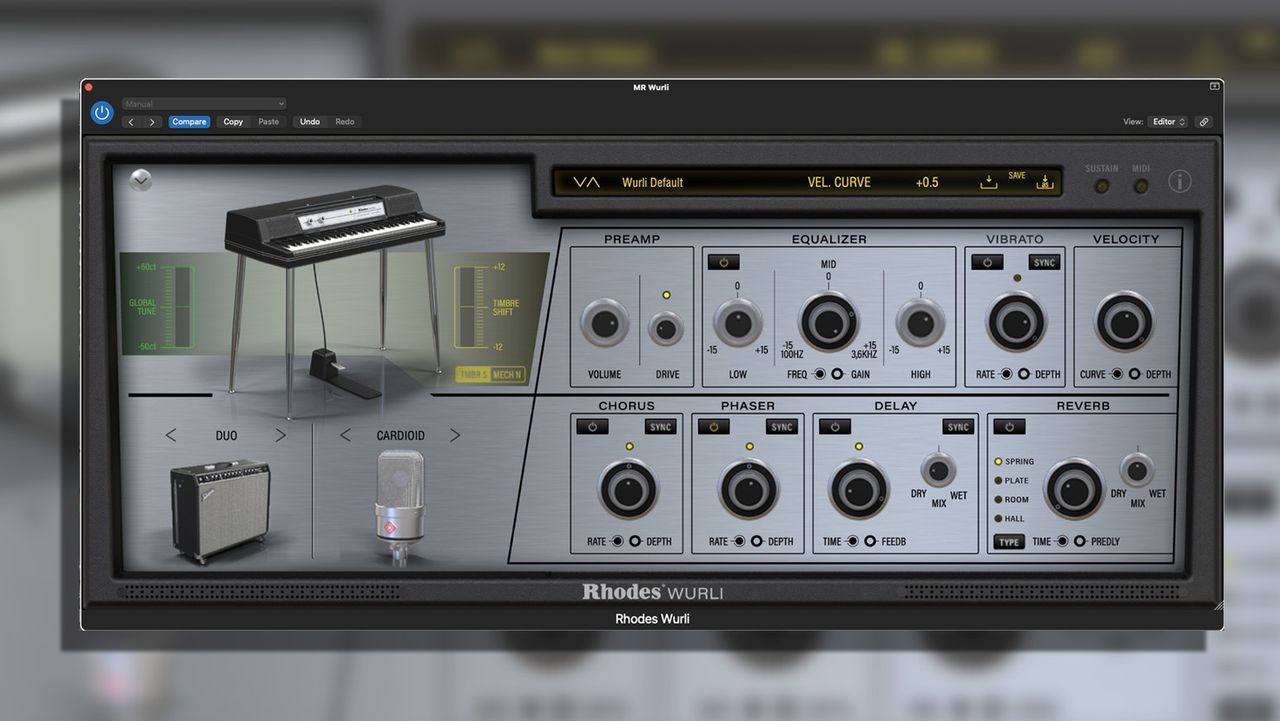Enable Vibrato tempo SYNC
The width and height of the screenshot is (1280, 721).
[x=1045, y=262]
